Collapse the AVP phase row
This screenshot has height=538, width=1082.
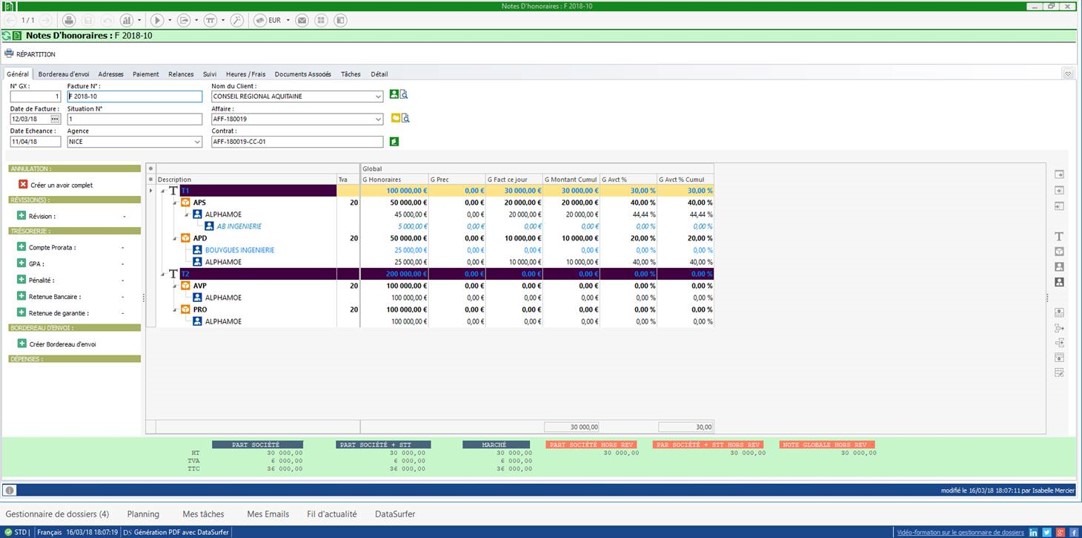coord(175,286)
